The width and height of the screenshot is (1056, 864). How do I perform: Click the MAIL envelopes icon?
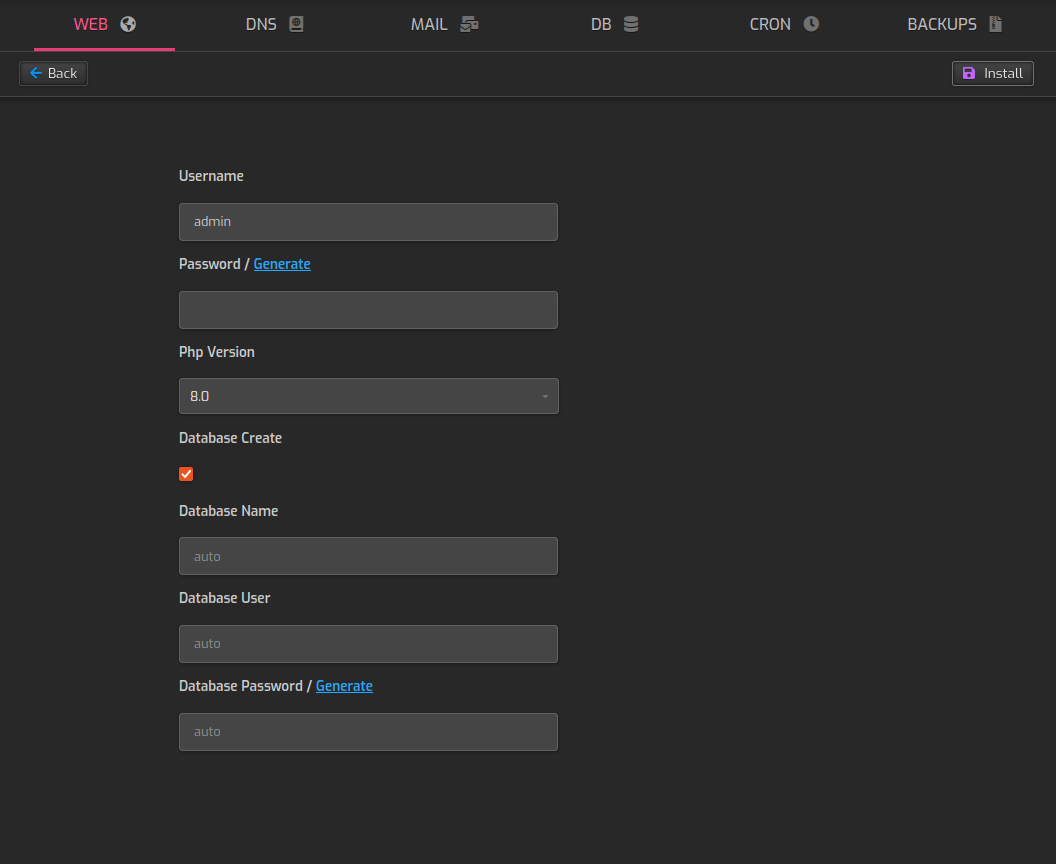click(469, 24)
